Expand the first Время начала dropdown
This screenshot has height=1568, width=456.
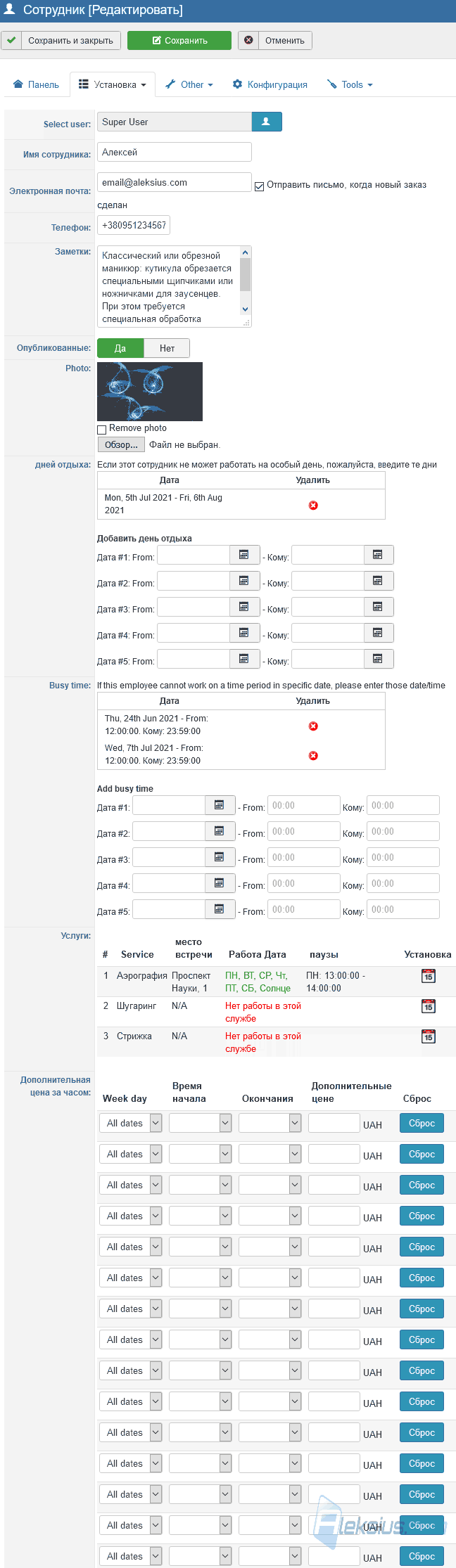tap(201, 1123)
